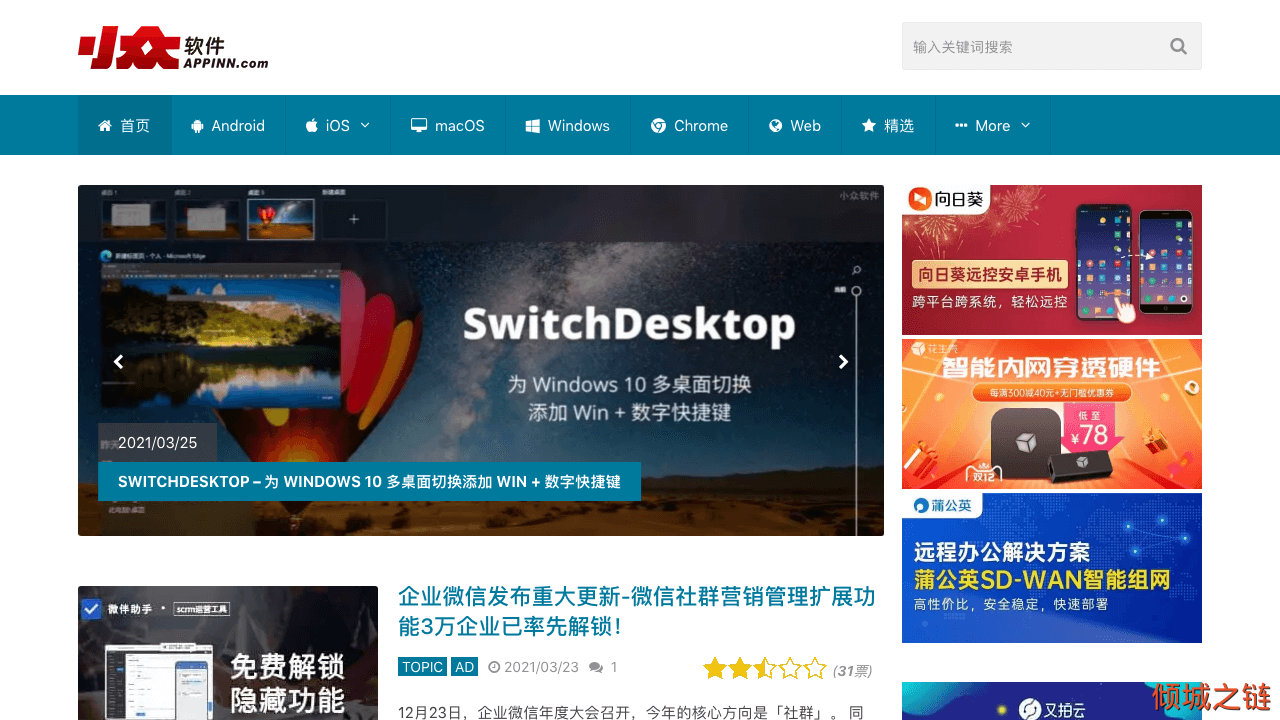Expand the More dropdown chevron
The width and height of the screenshot is (1280, 720).
(x=1025, y=125)
